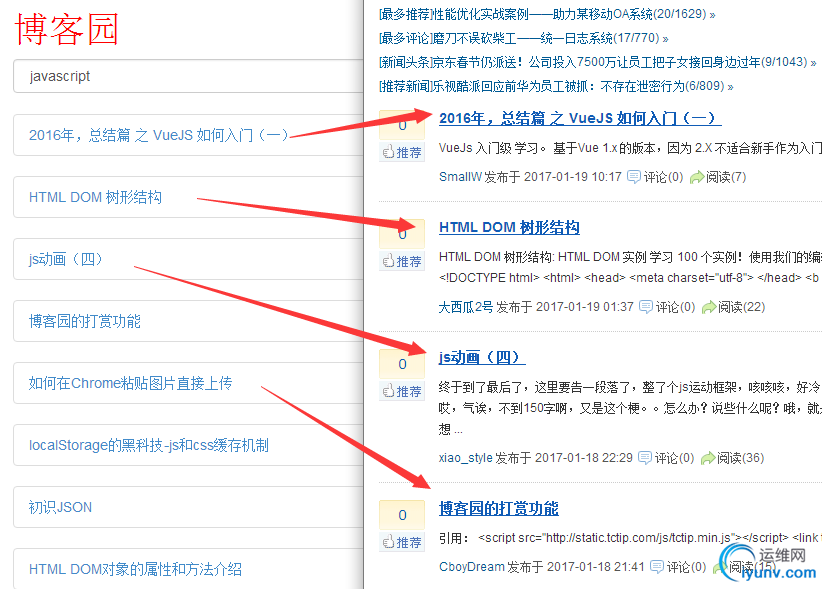Click the summary starting "VueJs 入门级 学习"

coord(630,148)
